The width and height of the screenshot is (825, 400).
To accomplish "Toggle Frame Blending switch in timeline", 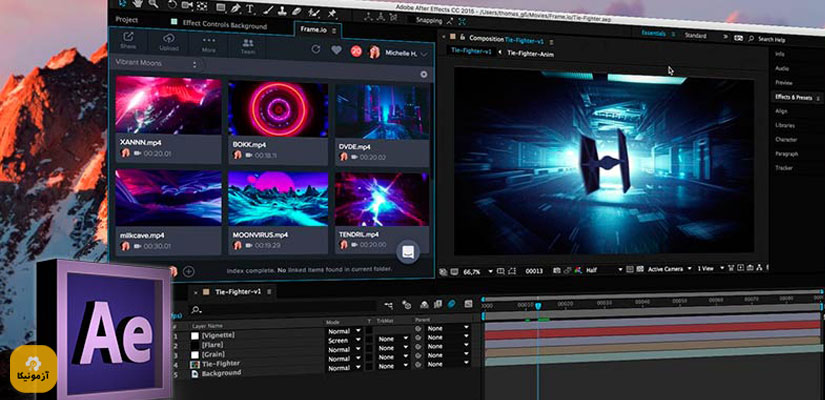I will (x=438, y=304).
